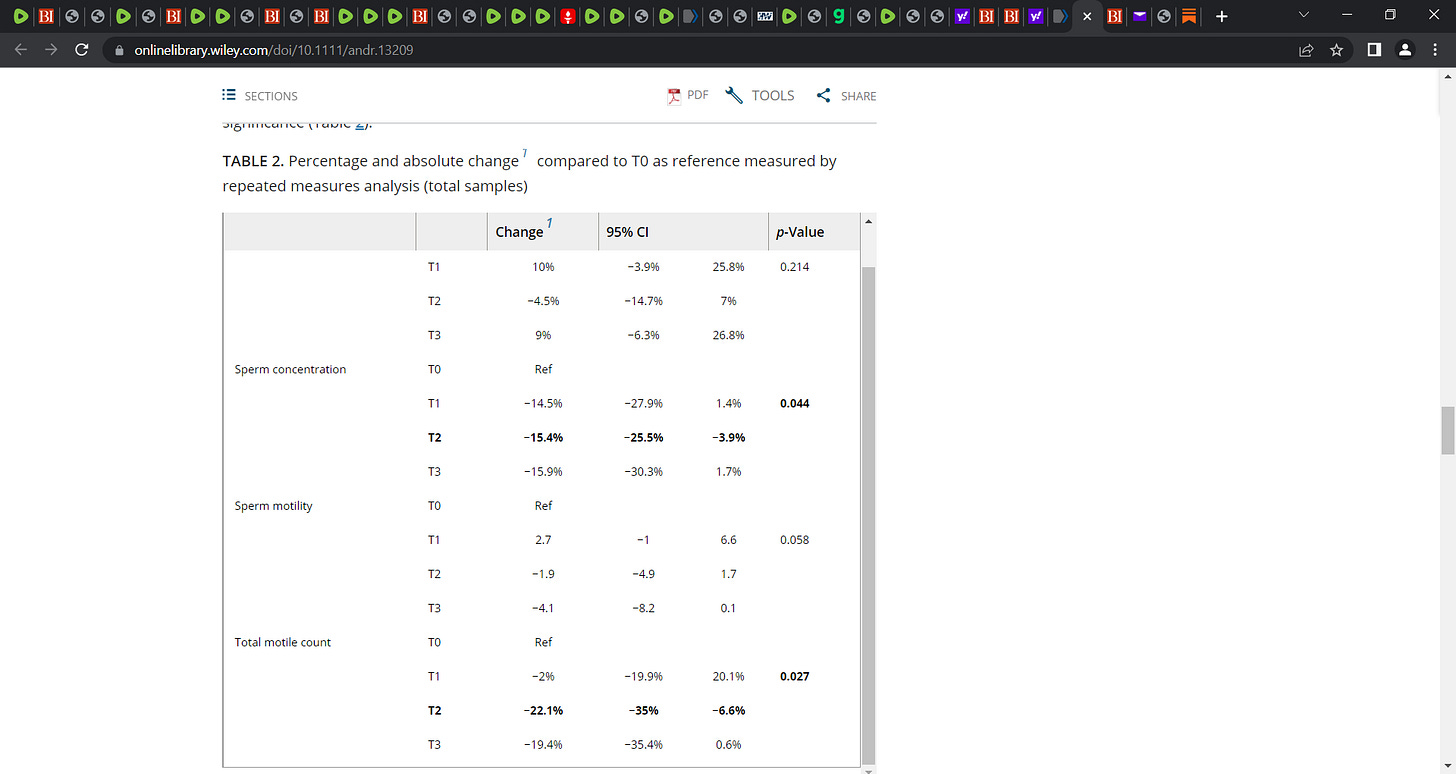Click the p-value 0.058

(795, 540)
